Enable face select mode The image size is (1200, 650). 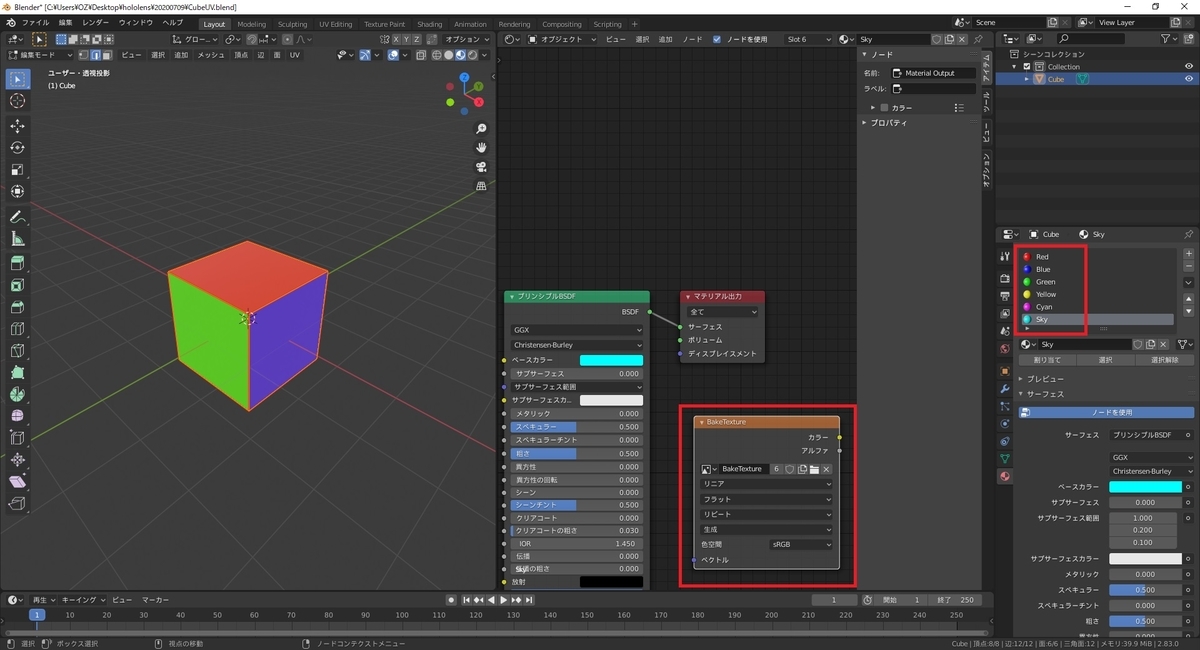[x=106, y=55]
